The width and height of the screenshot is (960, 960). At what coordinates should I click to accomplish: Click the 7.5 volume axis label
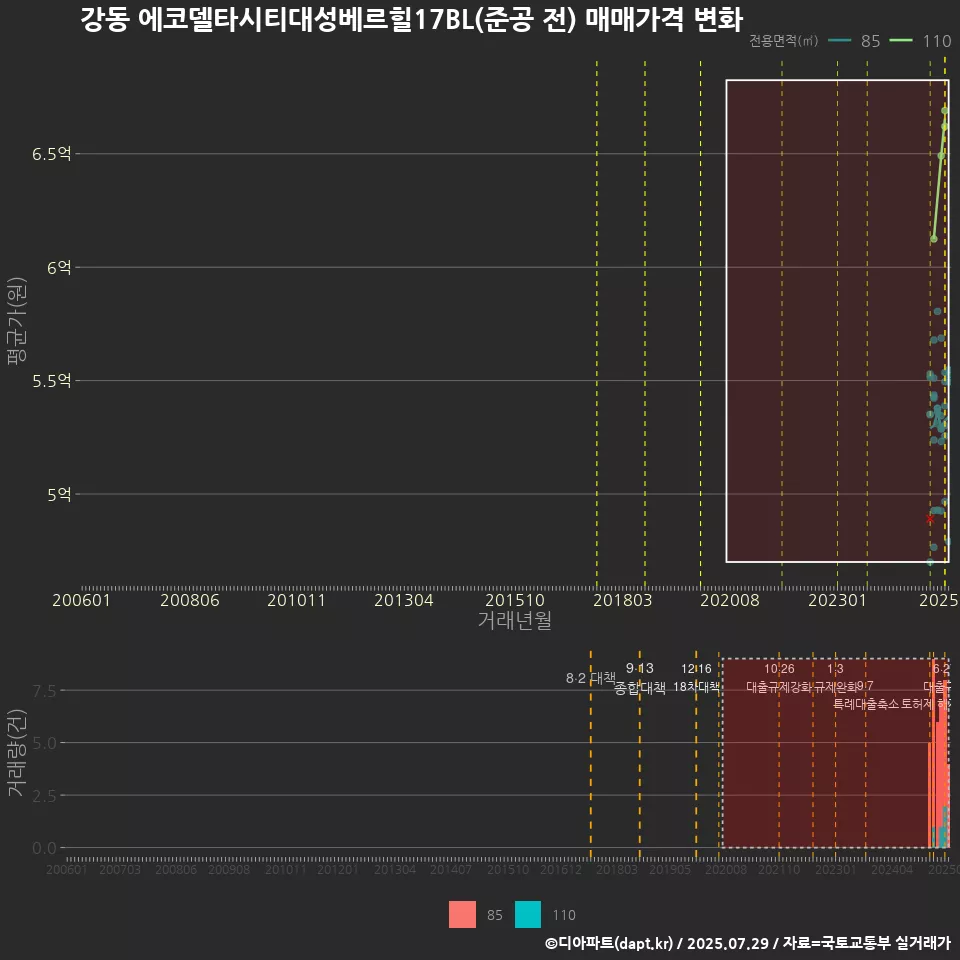pyautogui.click(x=44, y=691)
